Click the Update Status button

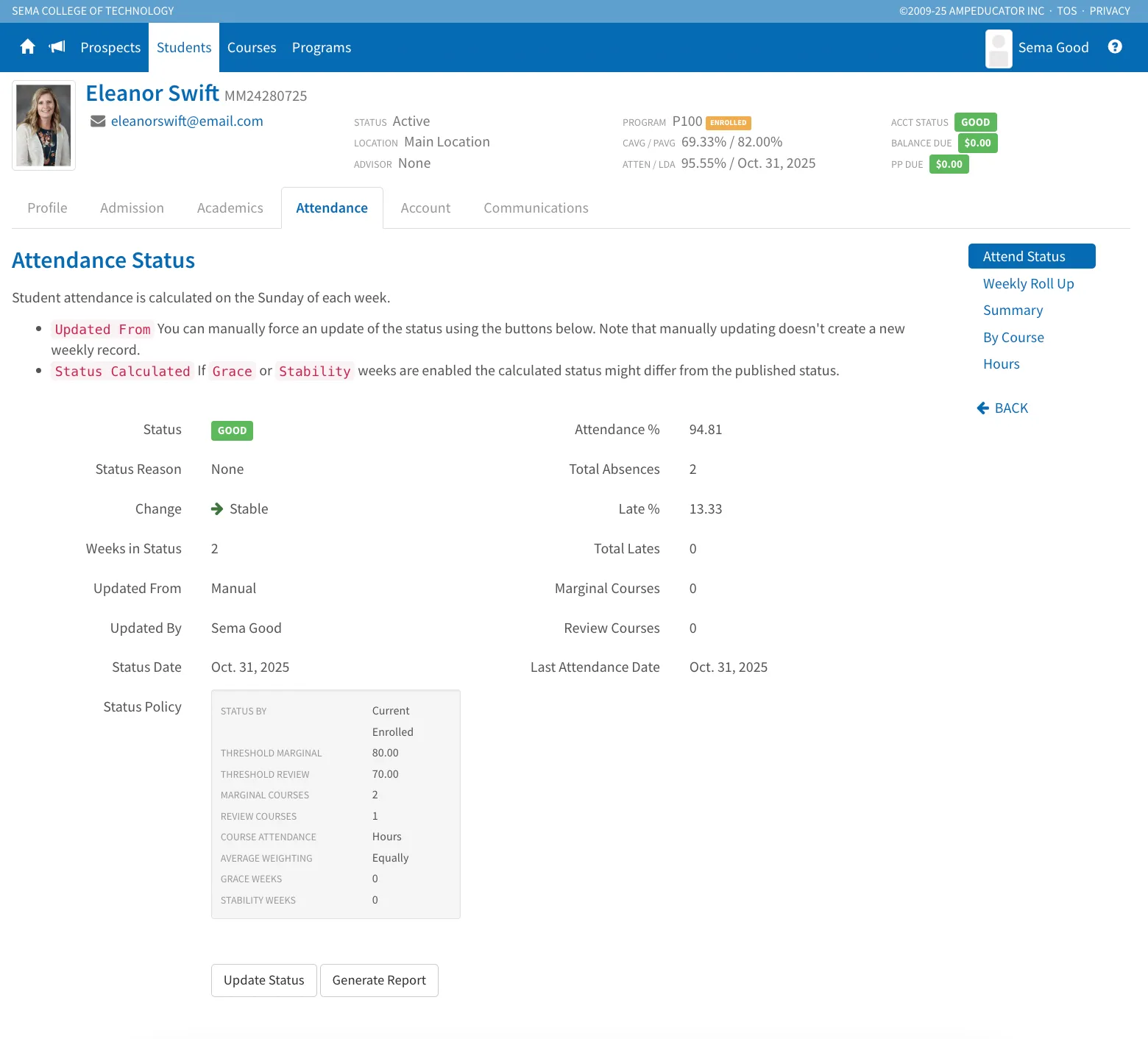pos(264,980)
